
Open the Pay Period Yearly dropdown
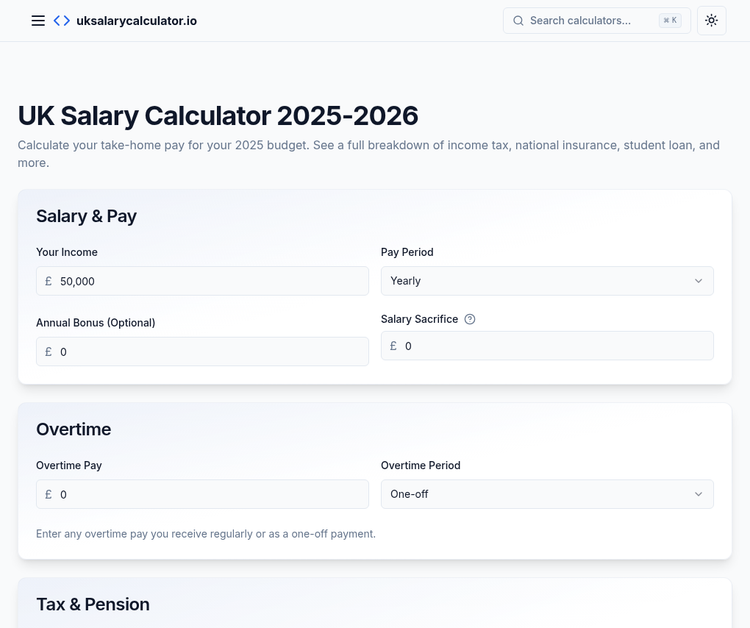coord(546,281)
